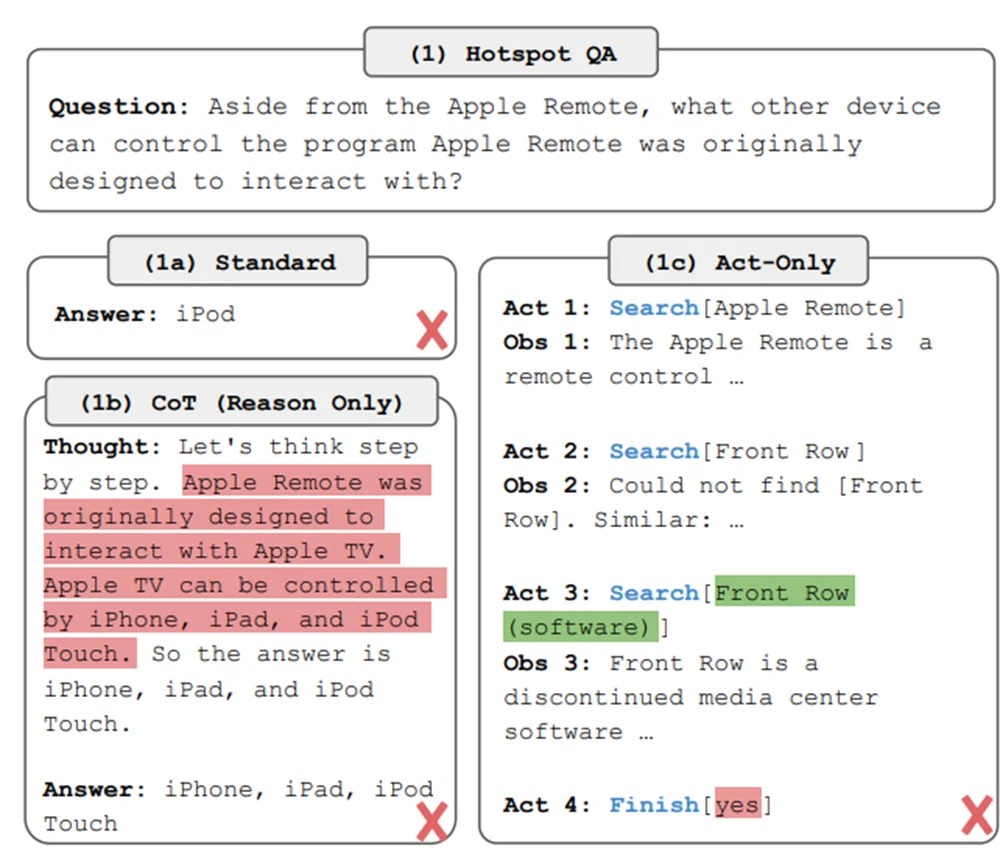Image resolution: width=1000 pixels, height=854 pixels.
Task: Click the blue Search link in Act 3
Action: [x=654, y=593]
